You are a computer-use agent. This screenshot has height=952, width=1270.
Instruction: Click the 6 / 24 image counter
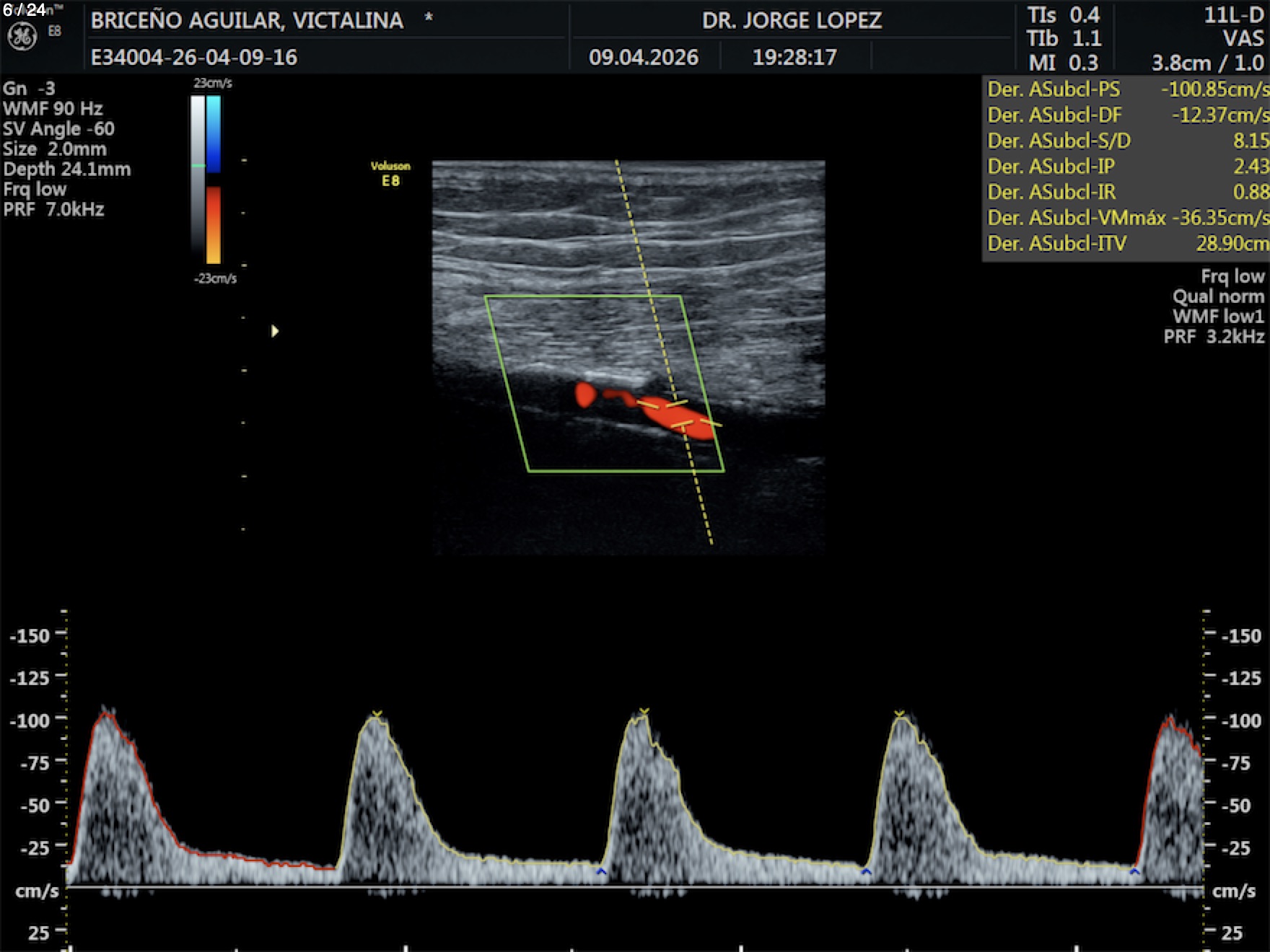click(25, 10)
